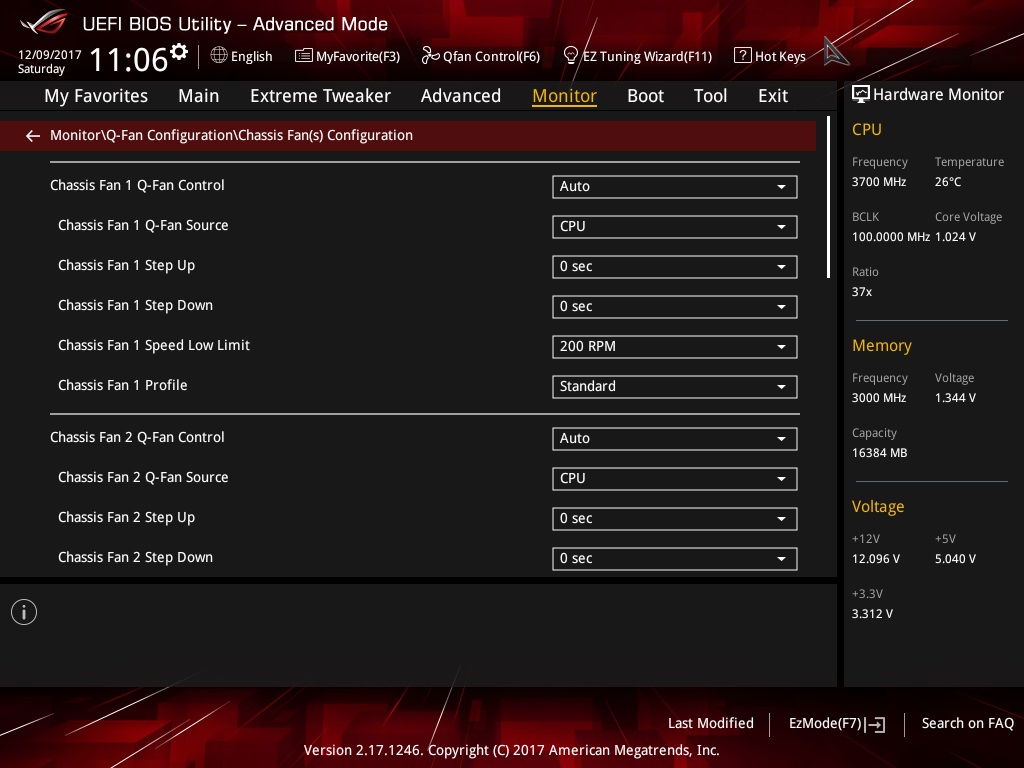Click the Qfan Control fan icon
This screenshot has width=1024, height=768.
pyautogui.click(x=430, y=56)
